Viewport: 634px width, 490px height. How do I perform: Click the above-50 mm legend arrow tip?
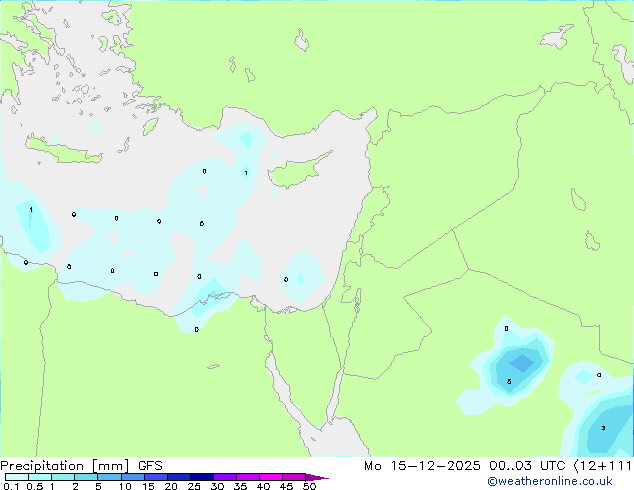317,477
